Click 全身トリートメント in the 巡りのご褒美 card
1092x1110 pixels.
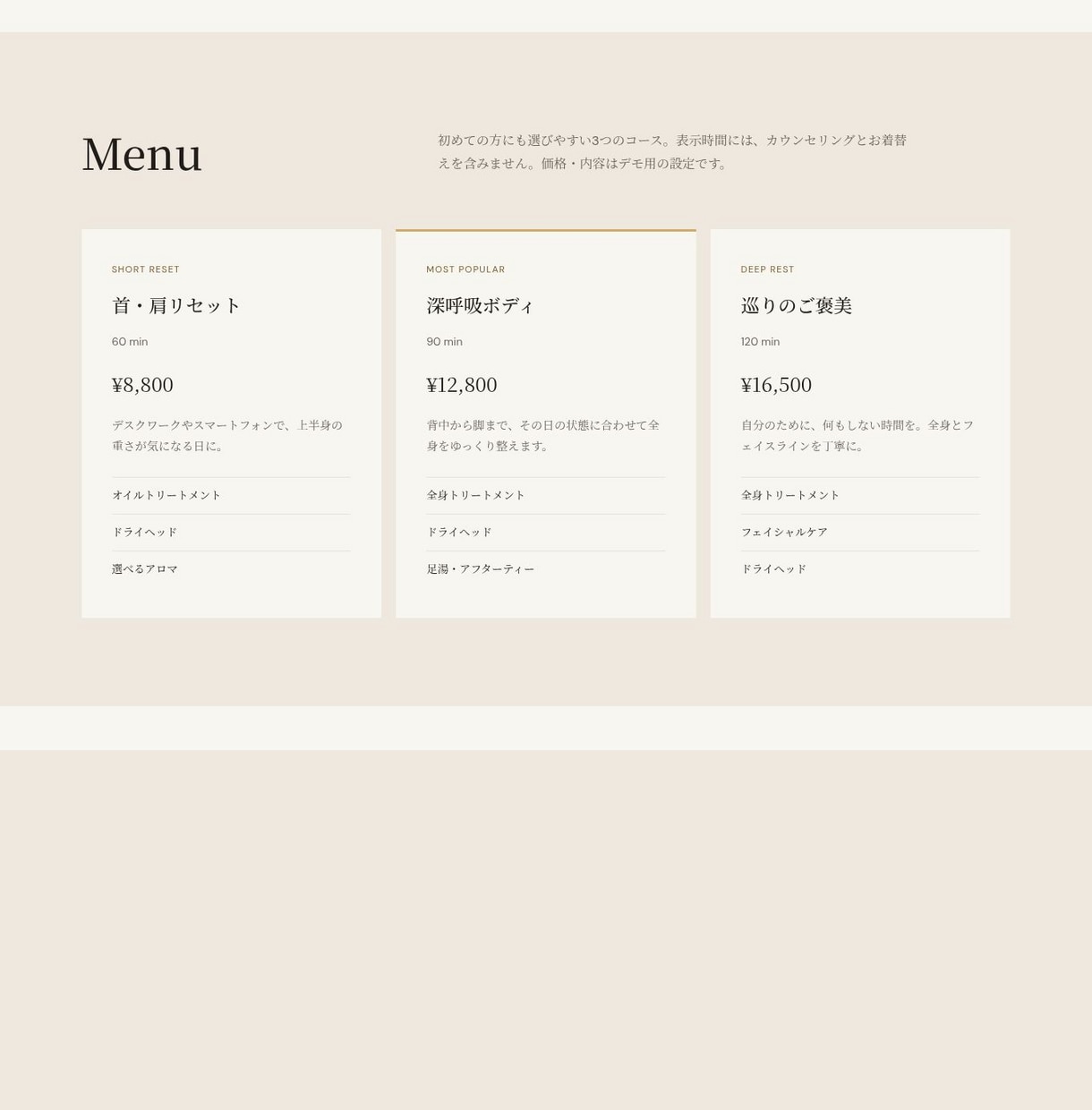click(x=790, y=495)
